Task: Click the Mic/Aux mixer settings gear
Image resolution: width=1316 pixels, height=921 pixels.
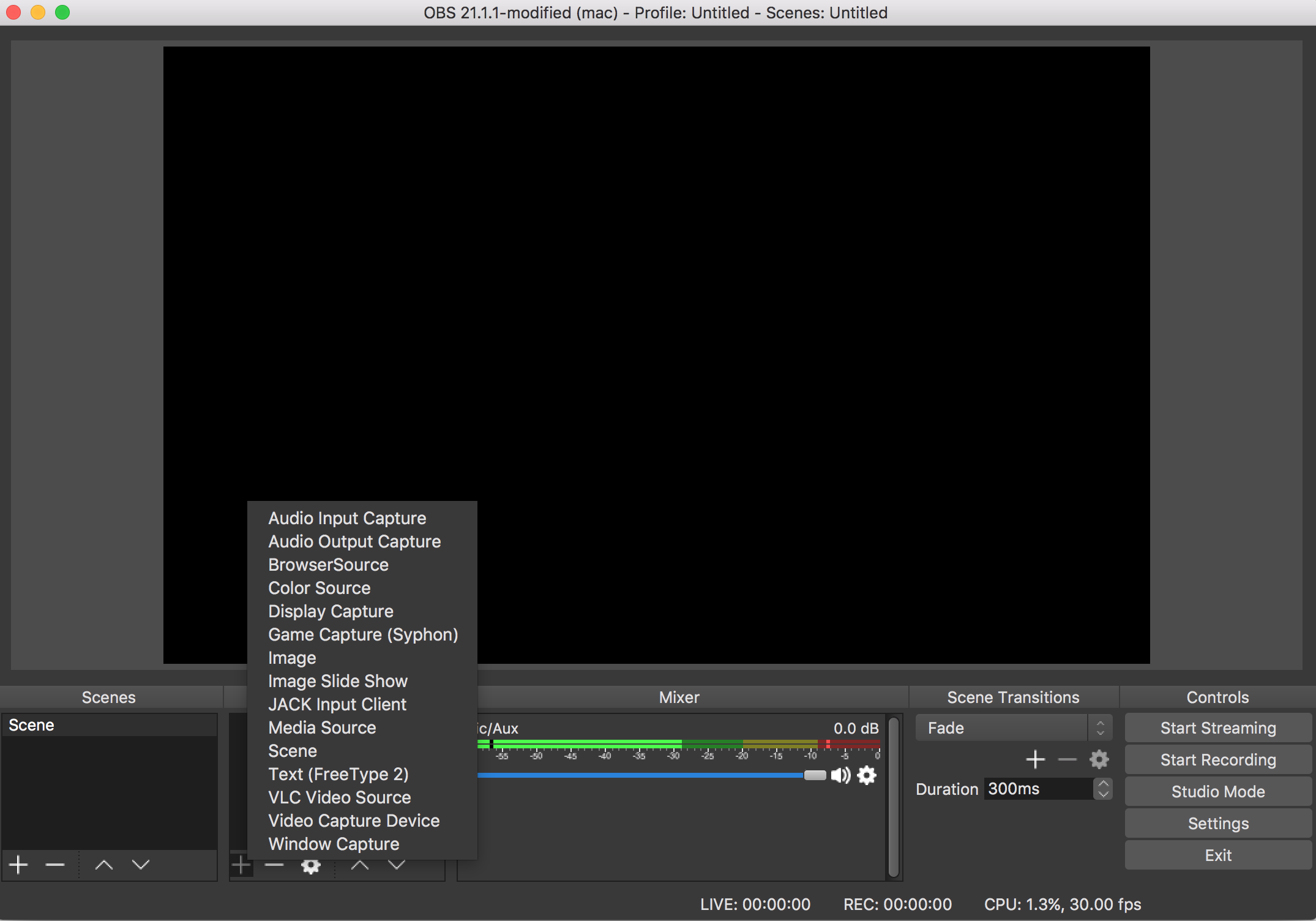Action: (867, 775)
